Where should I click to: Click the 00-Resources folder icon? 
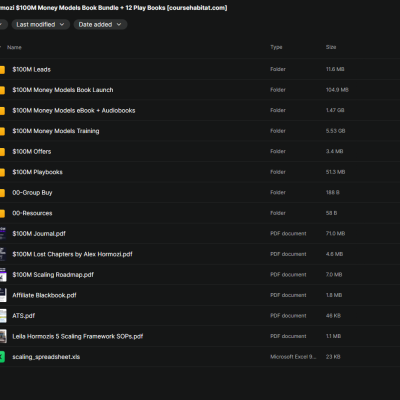2,213
